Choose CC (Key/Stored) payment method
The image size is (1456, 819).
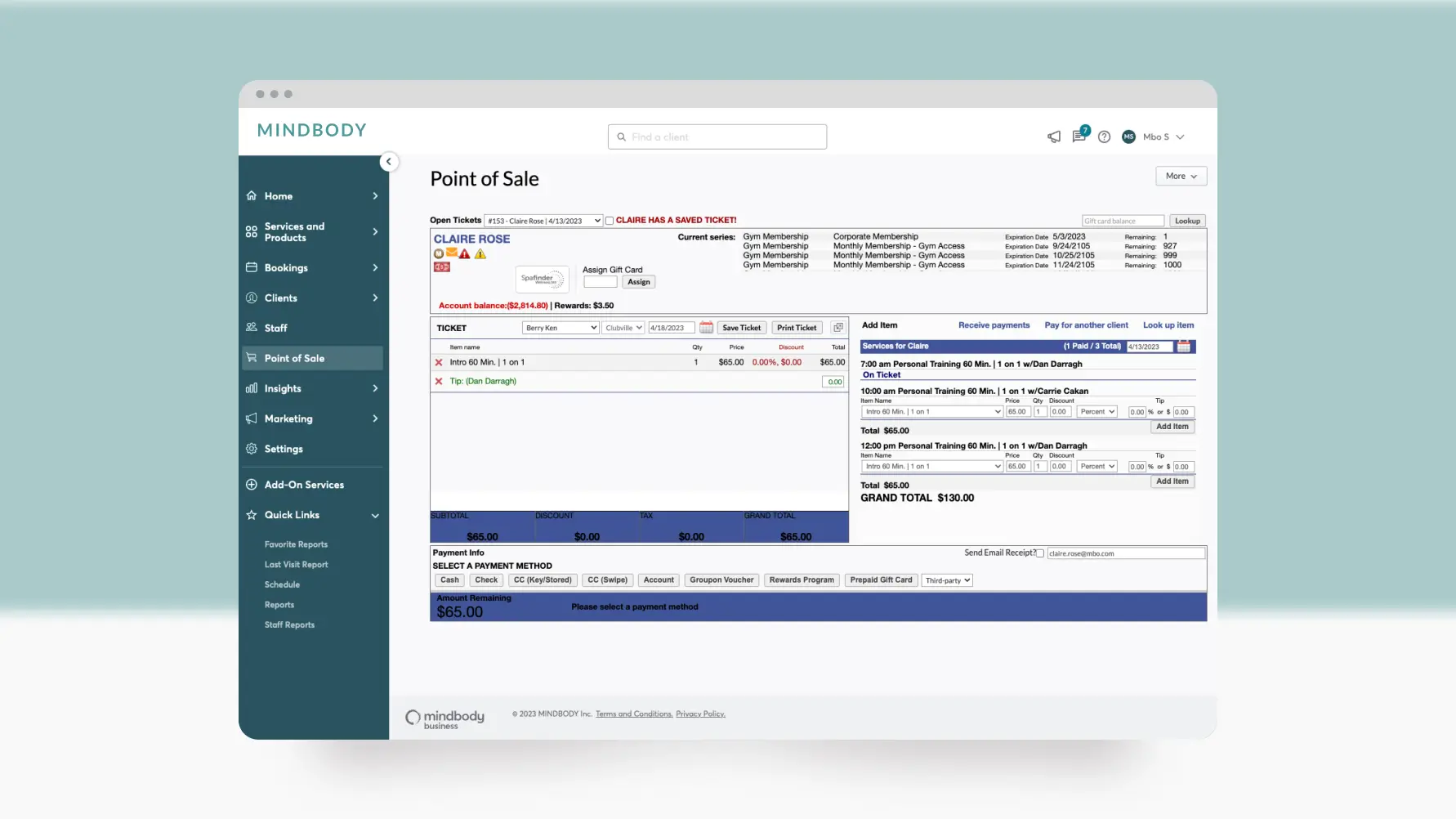pos(543,580)
